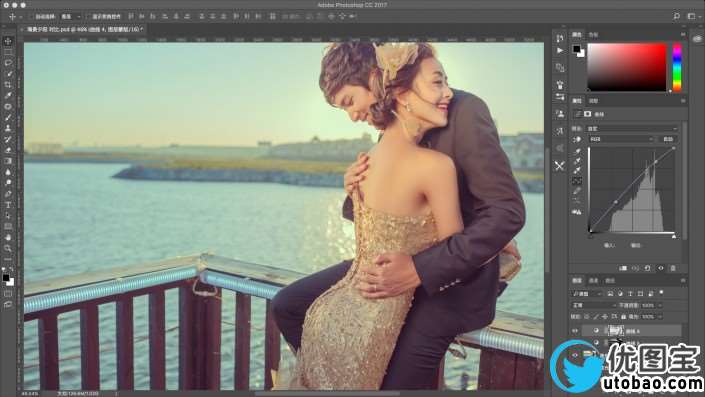
Task: Toggle lock transparent pixels in Layers panel
Action: coord(587,317)
